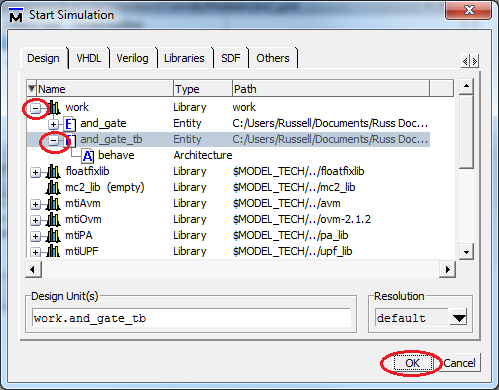This screenshot has height=390, width=499.
Task: Select the behave architecture row
Action: click(228, 156)
